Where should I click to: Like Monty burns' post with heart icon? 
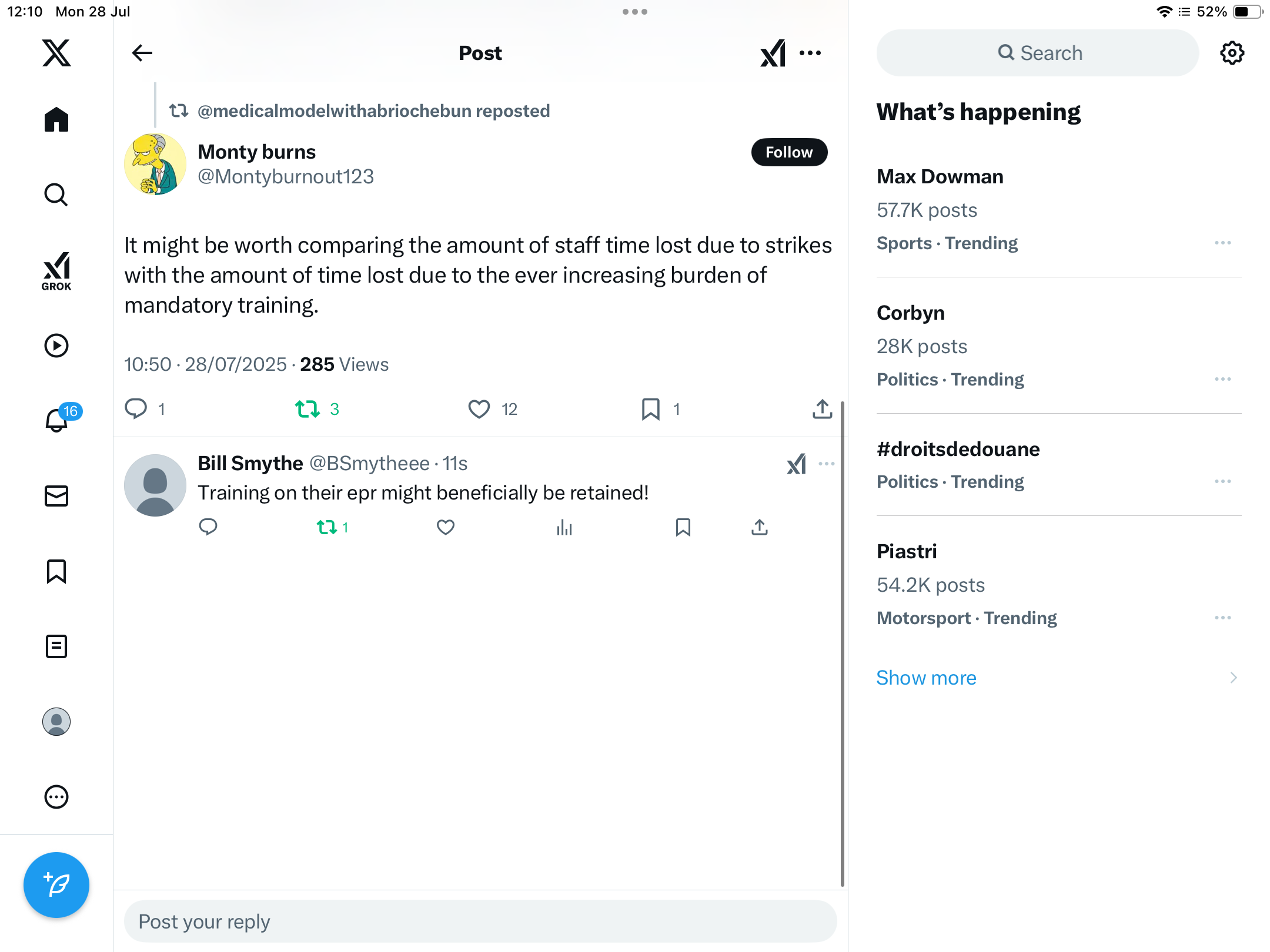coord(479,409)
